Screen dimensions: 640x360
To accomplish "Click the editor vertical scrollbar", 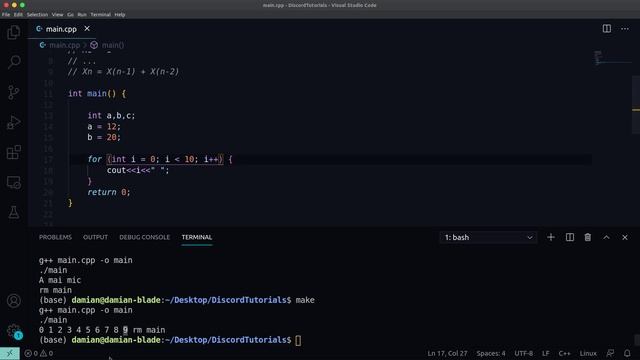I will pos(636,105).
